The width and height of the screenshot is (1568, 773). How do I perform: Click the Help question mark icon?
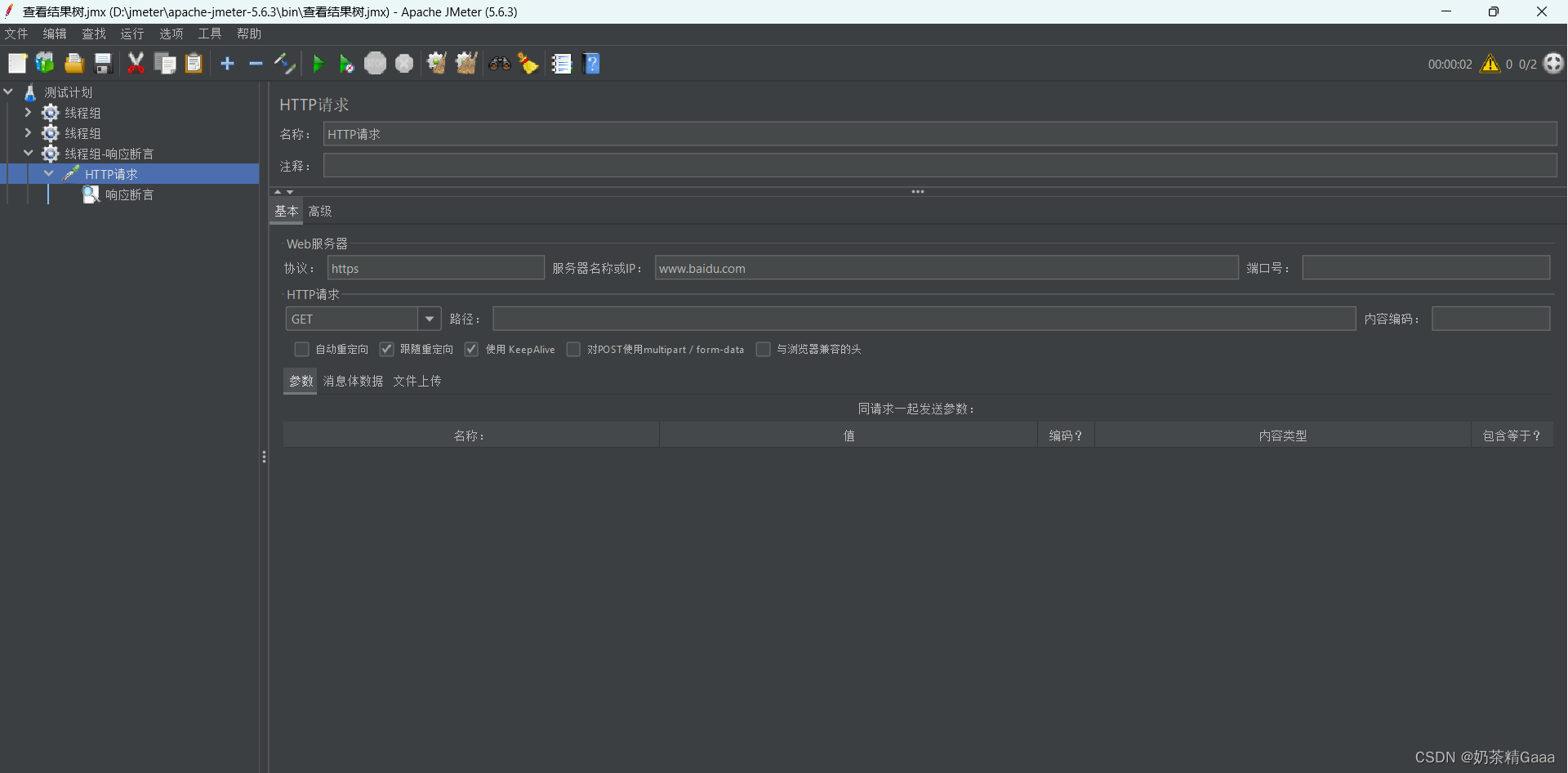pyautogui.click(x=592, y=64)
